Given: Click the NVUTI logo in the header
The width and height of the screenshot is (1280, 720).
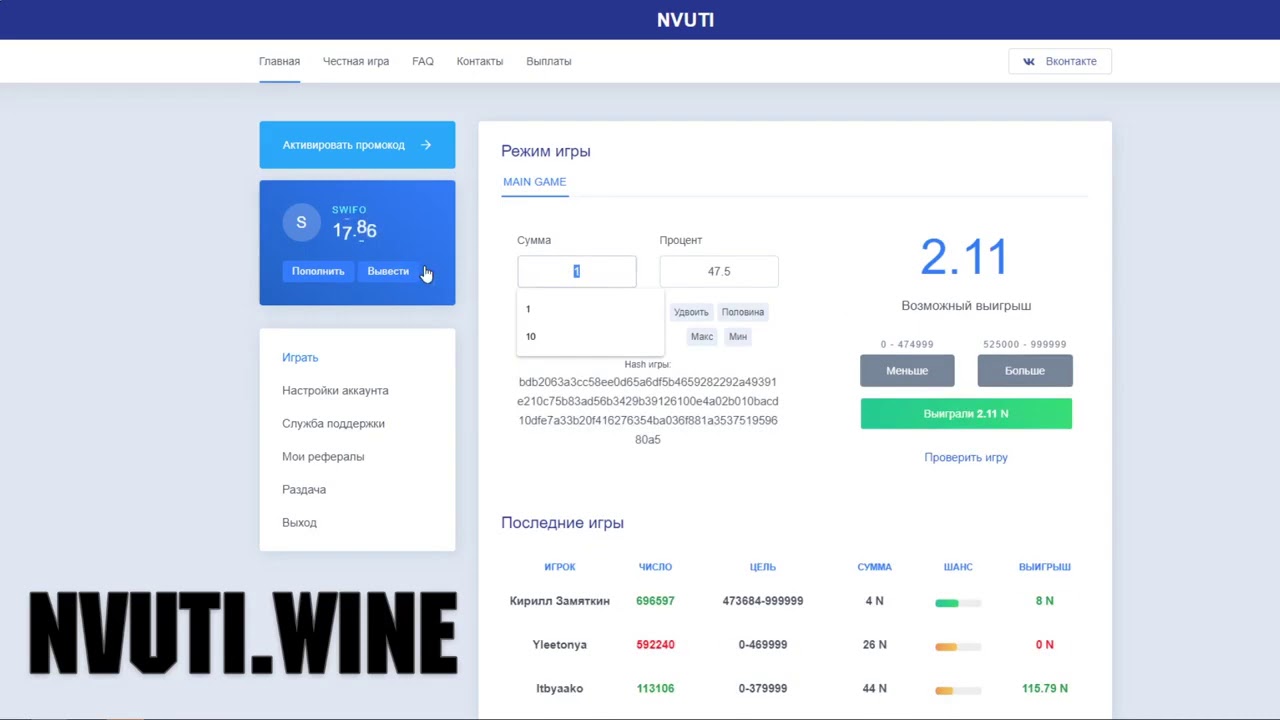Looking at the screenshot, I should [685, 20].
